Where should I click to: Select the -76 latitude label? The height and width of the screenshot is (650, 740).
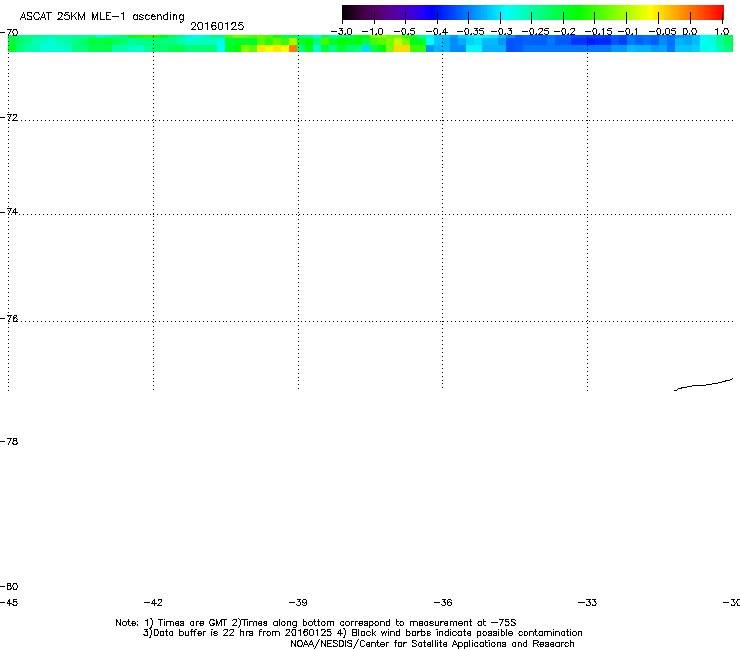coord(9,319)
